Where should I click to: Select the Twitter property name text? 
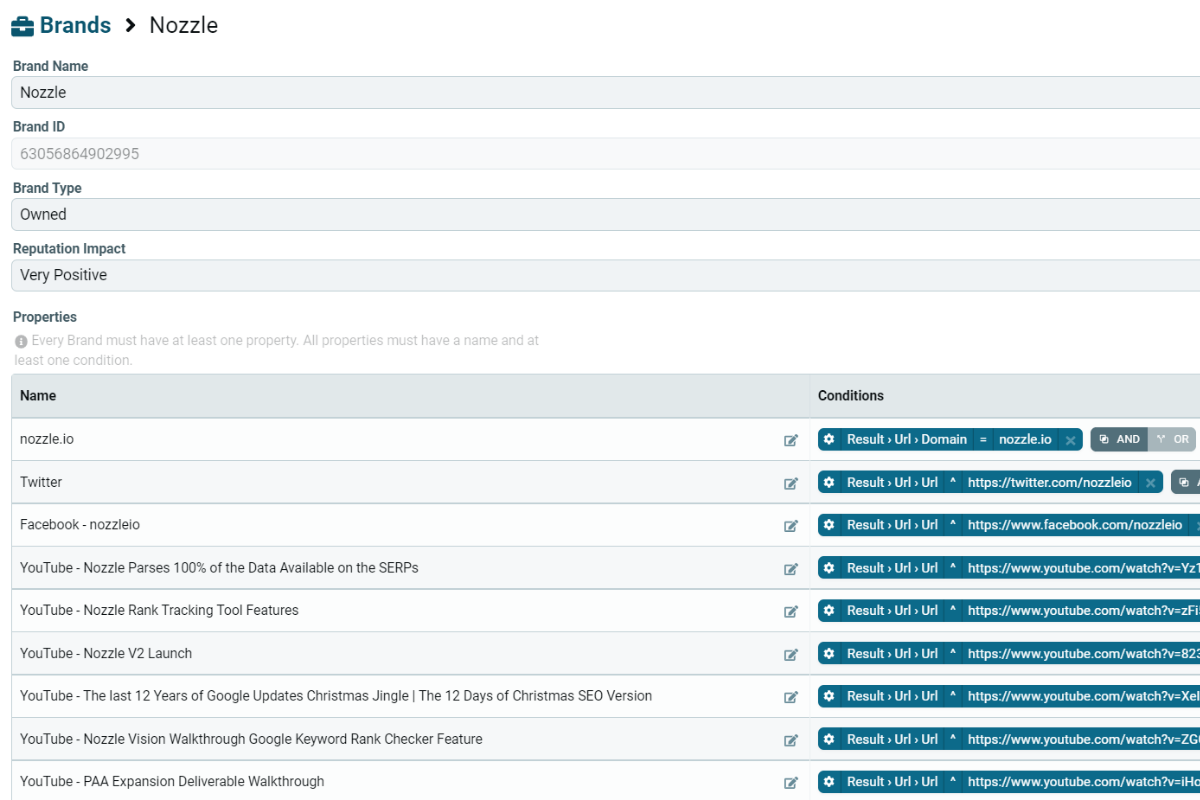click(41, 482)
